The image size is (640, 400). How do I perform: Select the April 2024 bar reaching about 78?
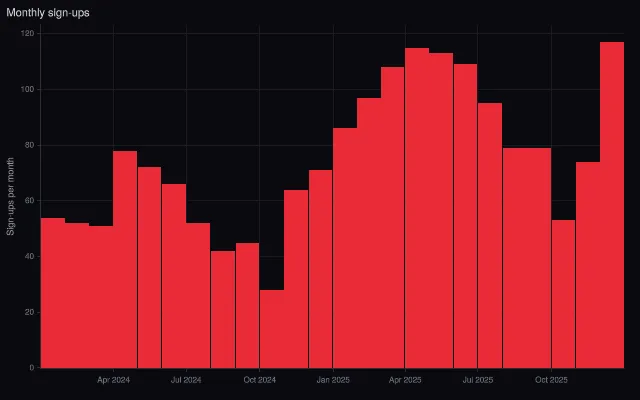click(x=125, y=260)
